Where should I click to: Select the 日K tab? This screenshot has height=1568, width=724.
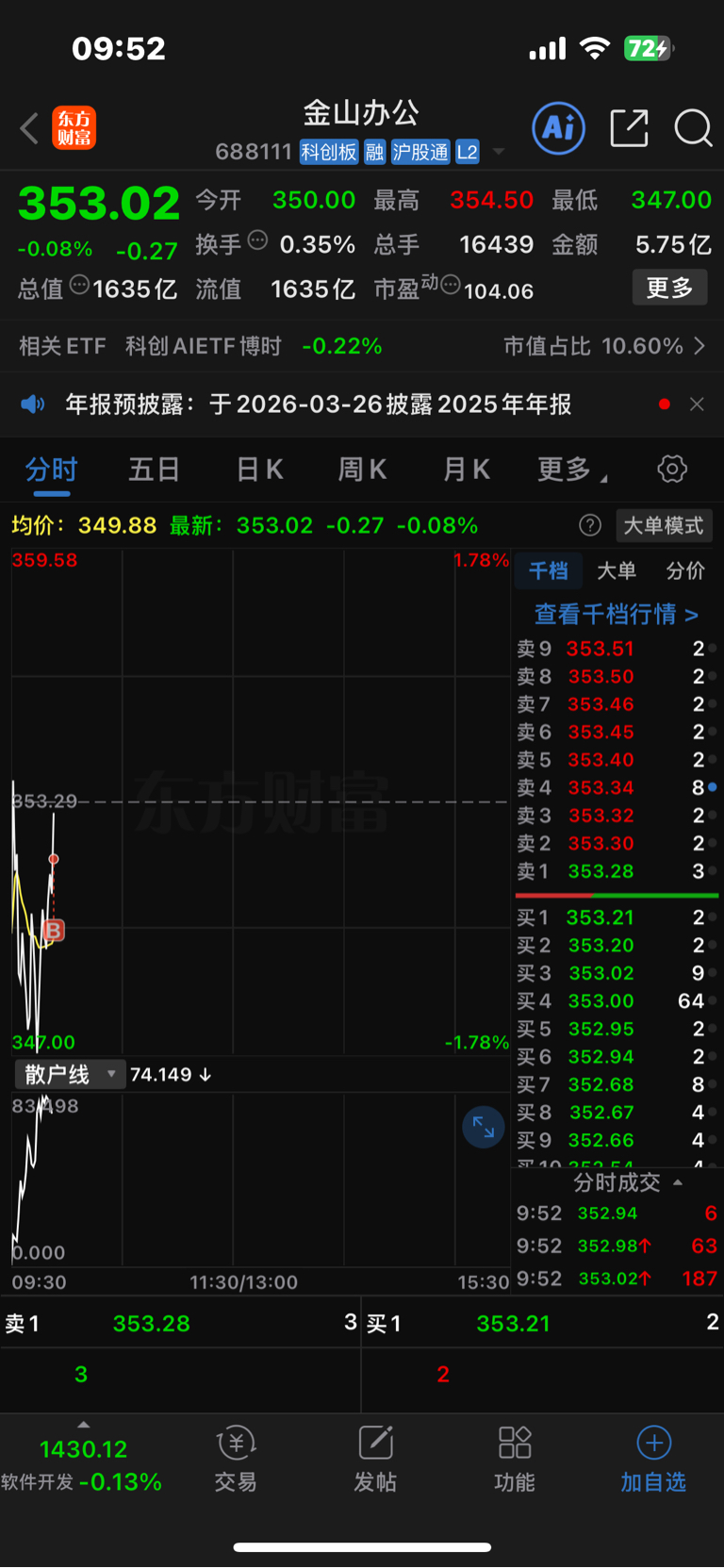[259, 469]
